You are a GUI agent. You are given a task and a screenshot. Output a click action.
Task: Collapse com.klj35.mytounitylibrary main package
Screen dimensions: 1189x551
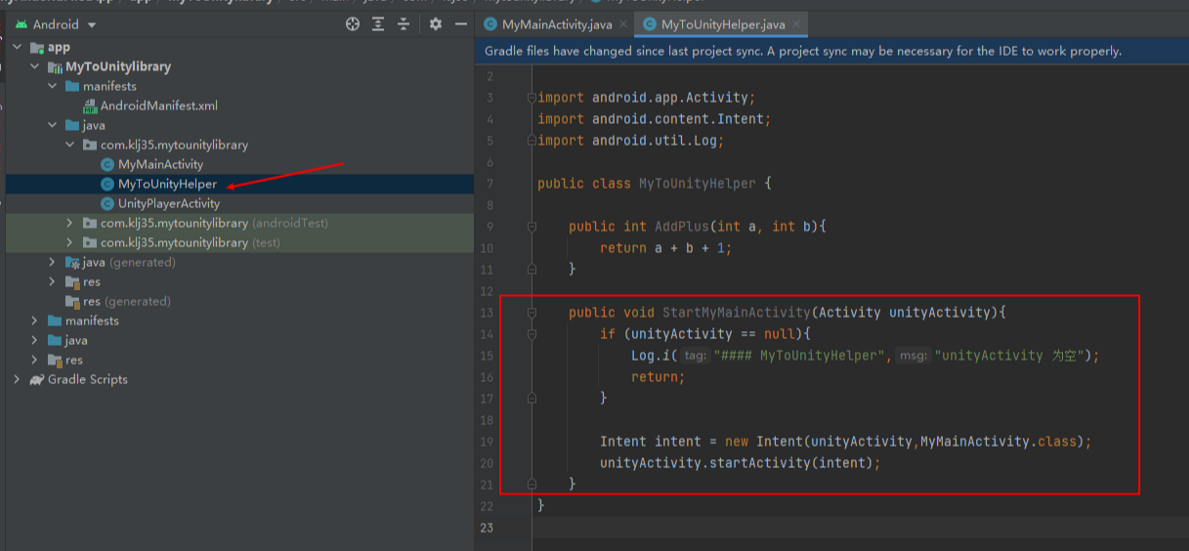(69, 145)
